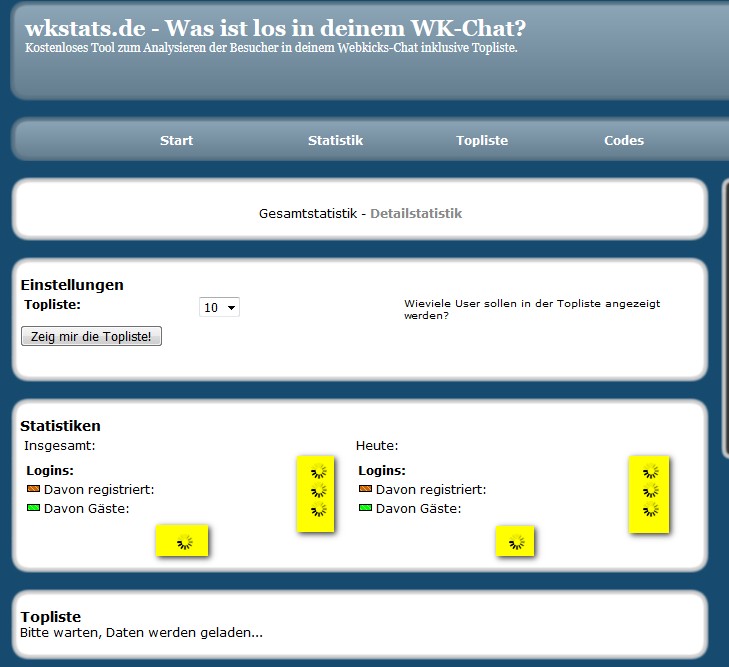Click the green swatch beside Insgesamt 'Davon Gäste'

[33, 508]
